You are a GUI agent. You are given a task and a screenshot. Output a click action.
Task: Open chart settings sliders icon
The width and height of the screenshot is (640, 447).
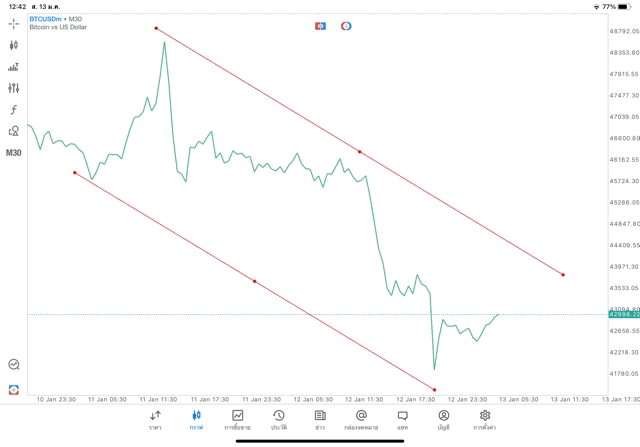14,88
